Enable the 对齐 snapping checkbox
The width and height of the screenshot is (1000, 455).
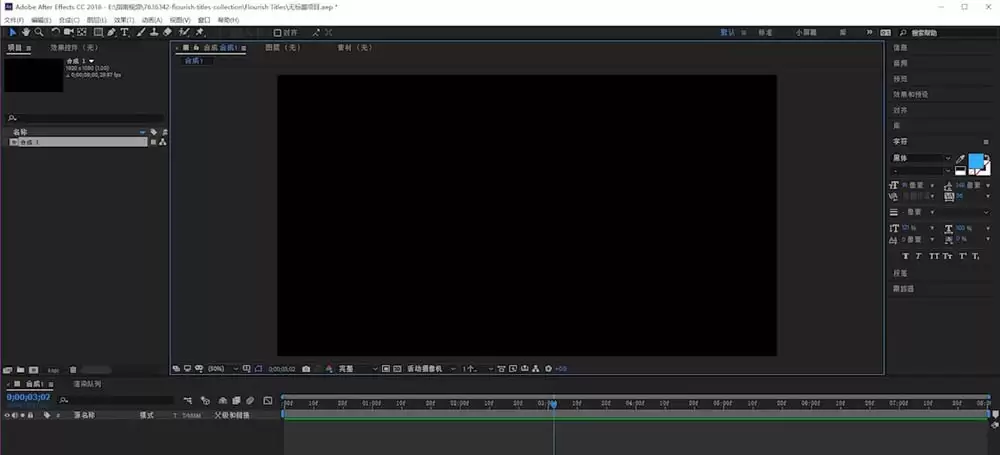pos(277,33)
